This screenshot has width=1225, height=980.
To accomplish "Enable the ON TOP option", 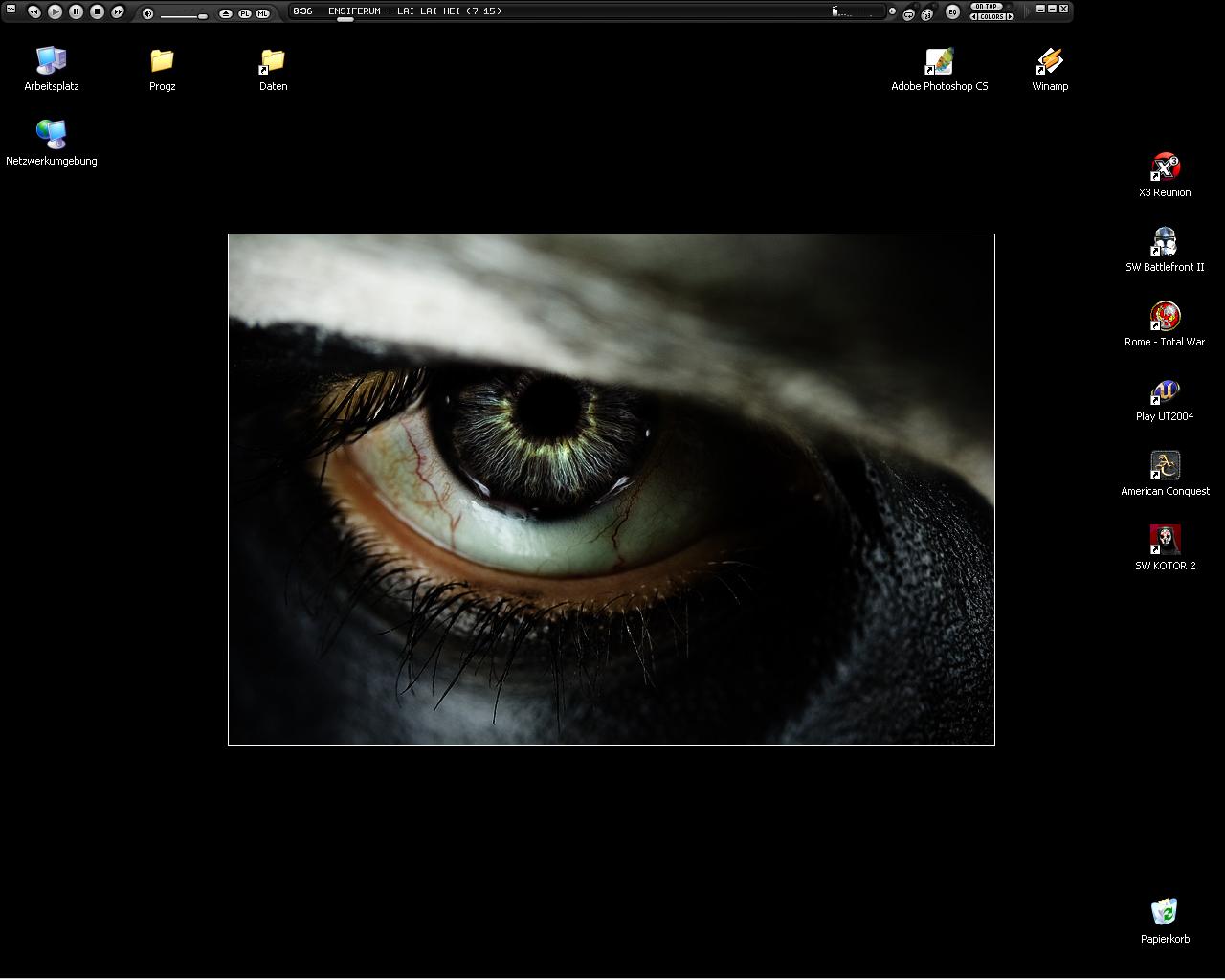I will click(987, 6).
